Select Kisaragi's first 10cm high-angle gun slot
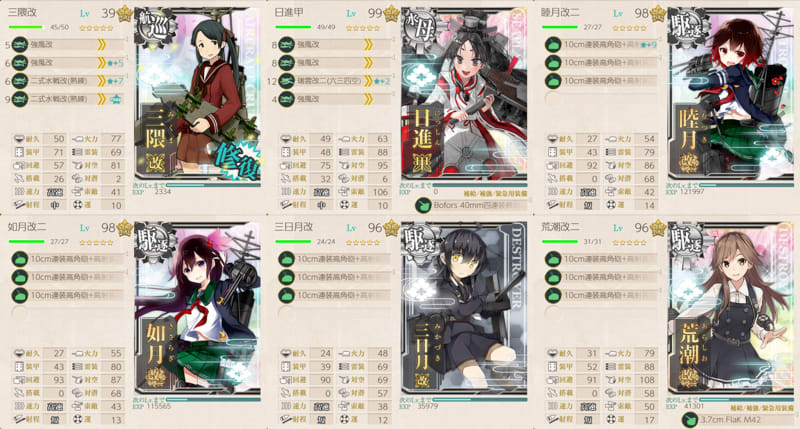 click(x=67, y=259)
